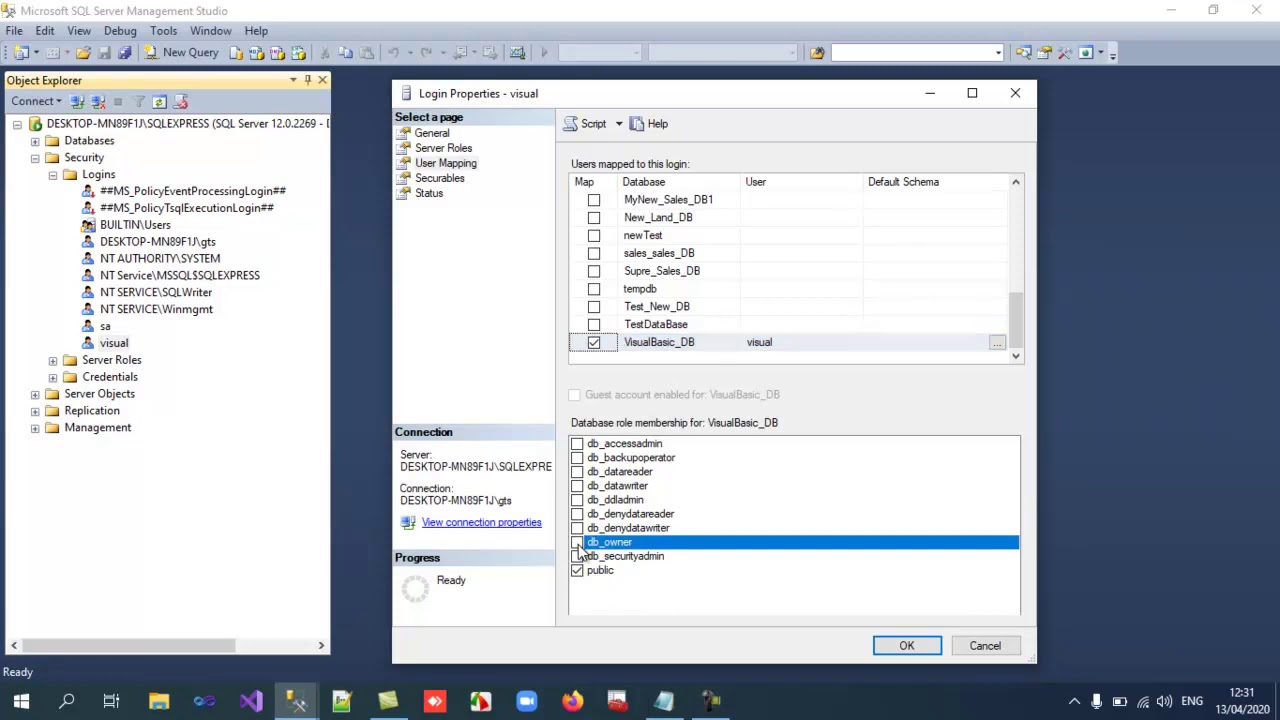1280x720 pixels.
Task: Click the Refresh icon in Object Explorer
Action: (x=159, y=101)
